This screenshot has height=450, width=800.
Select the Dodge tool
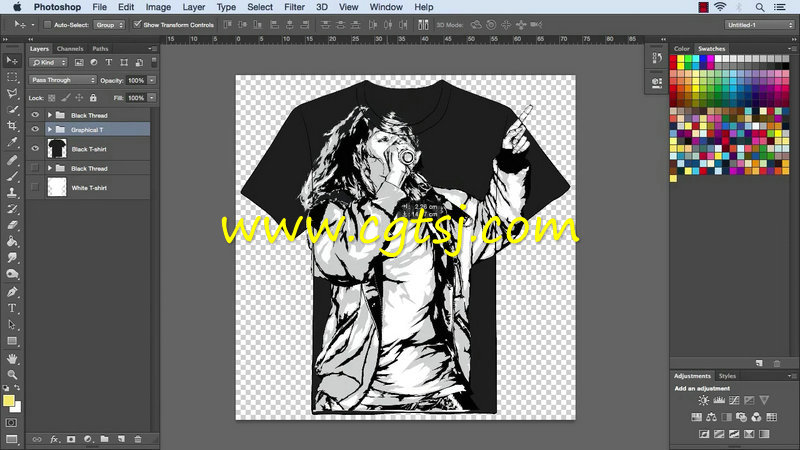click(12, 274)
